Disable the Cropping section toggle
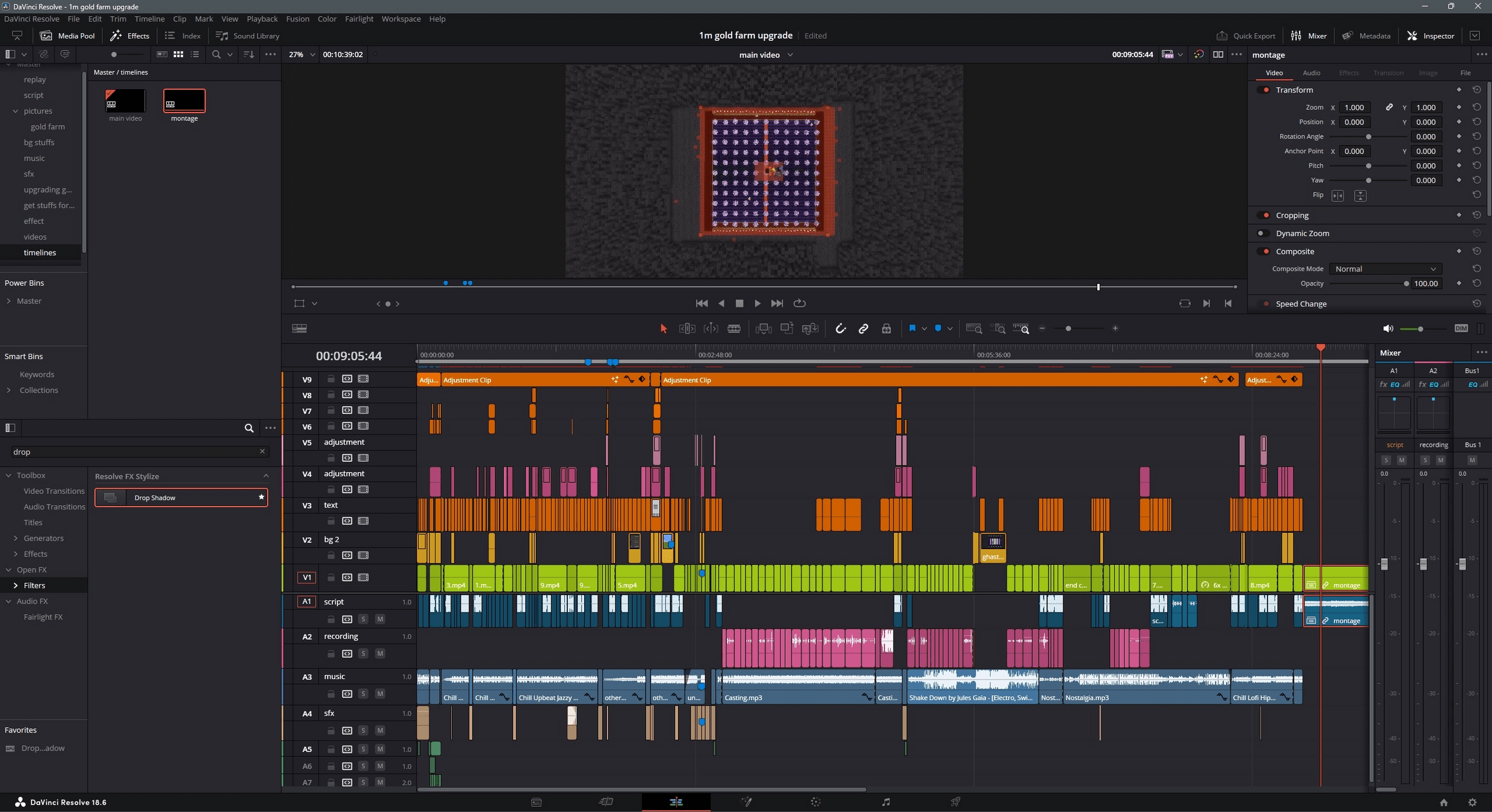 tap(1265, 215)
